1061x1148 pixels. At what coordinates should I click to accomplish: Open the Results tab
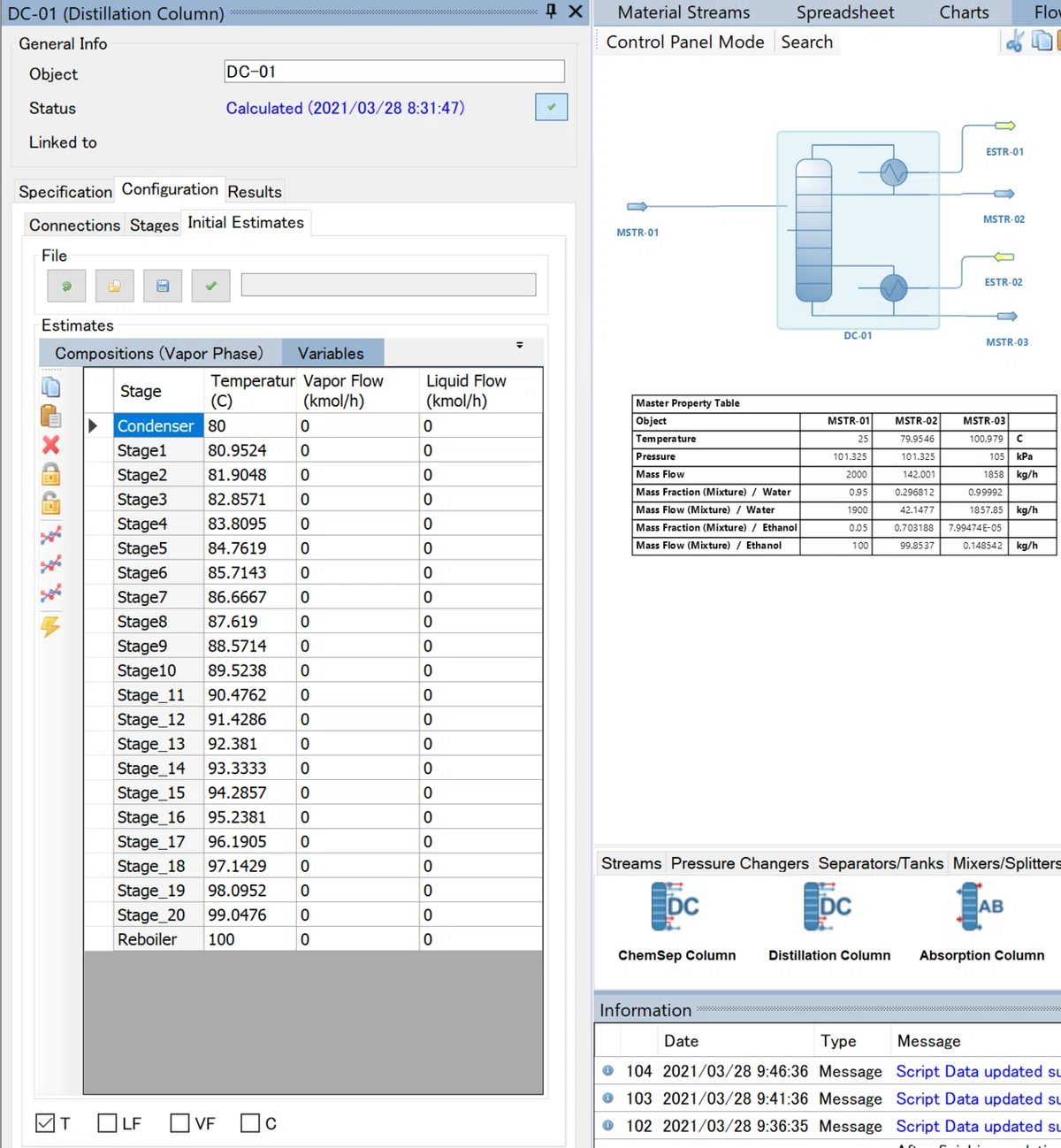point(255,192)
